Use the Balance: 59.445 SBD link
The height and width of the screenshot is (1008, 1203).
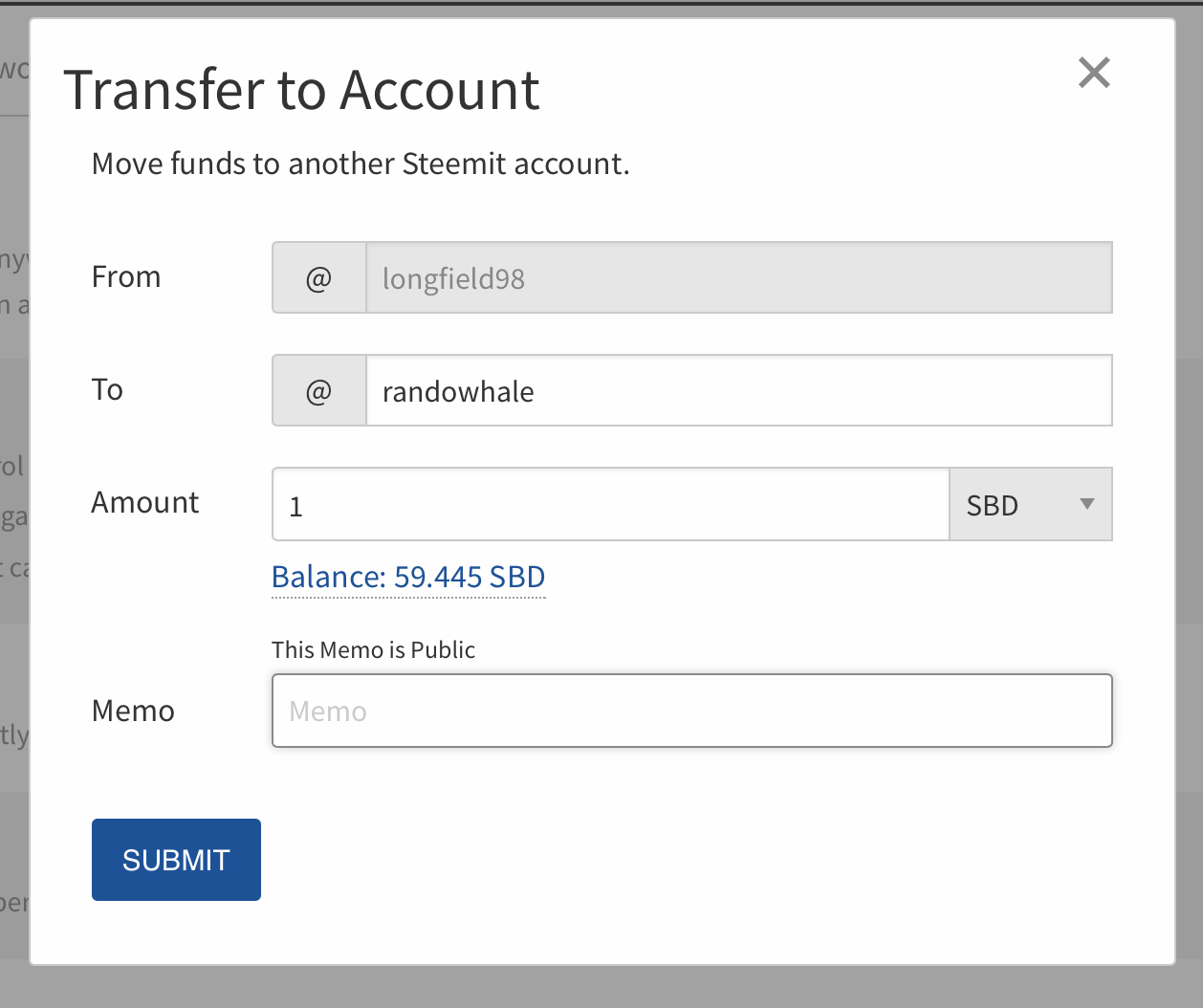tap(408, 577)
